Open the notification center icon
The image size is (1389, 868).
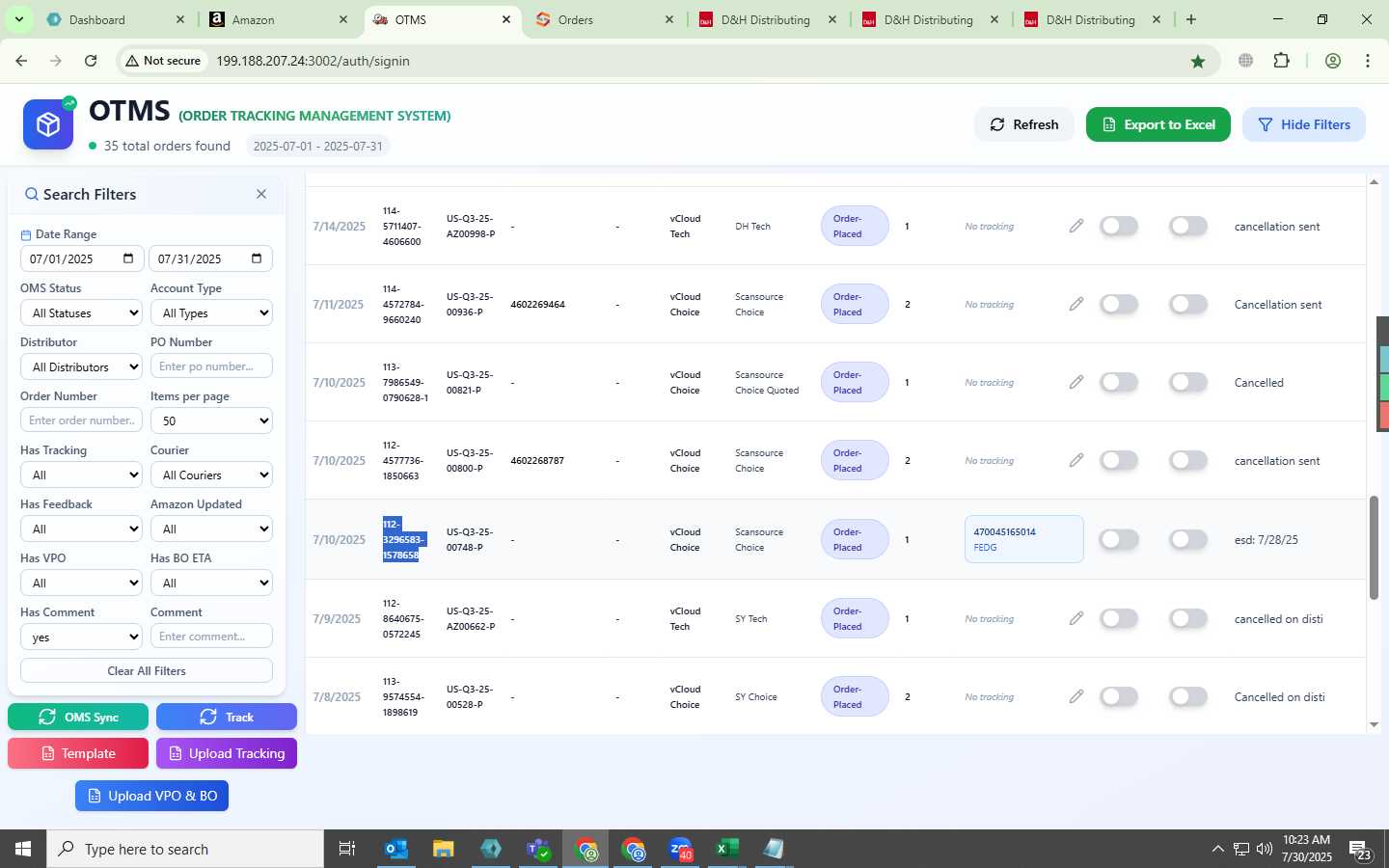click(x=1360, y=850)
